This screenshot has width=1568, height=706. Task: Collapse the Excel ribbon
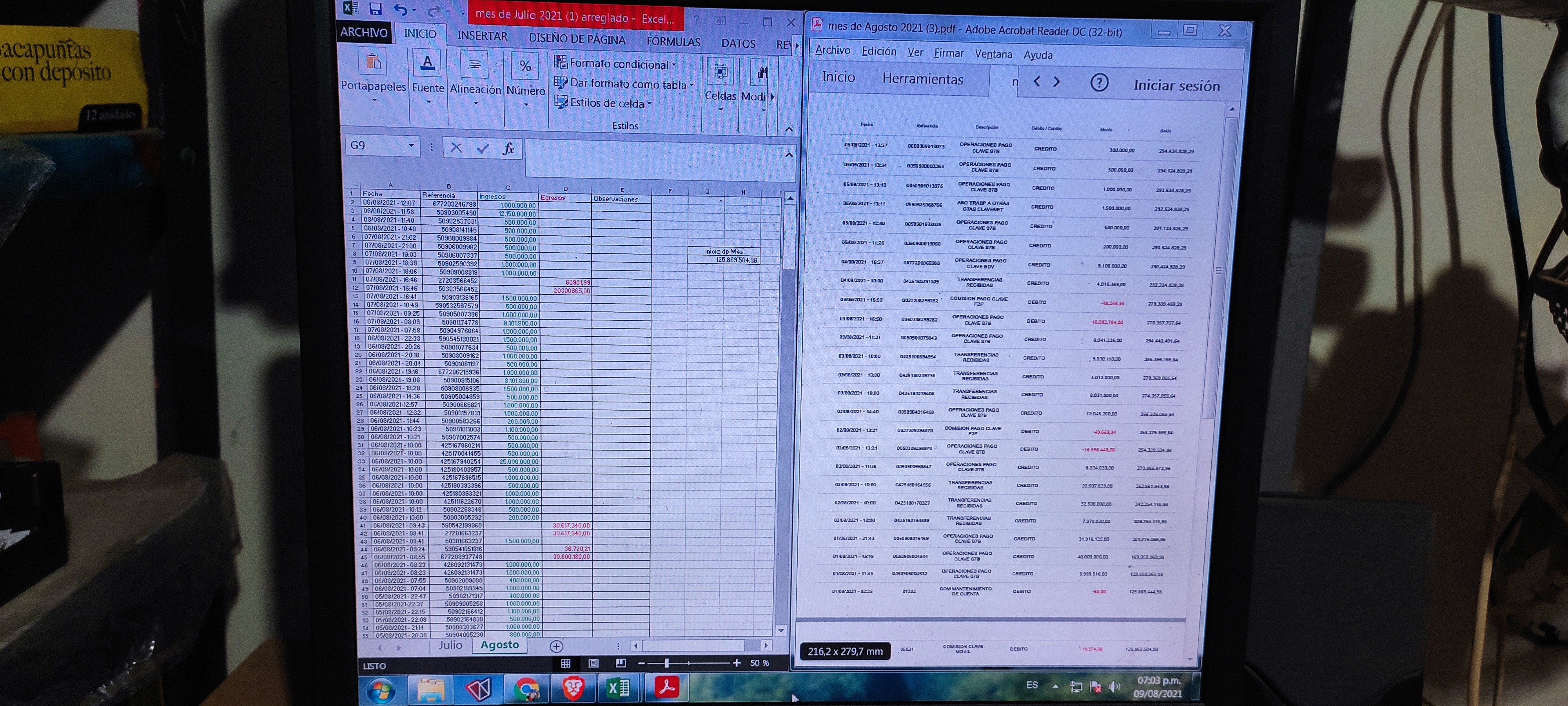tap(789, 129)
